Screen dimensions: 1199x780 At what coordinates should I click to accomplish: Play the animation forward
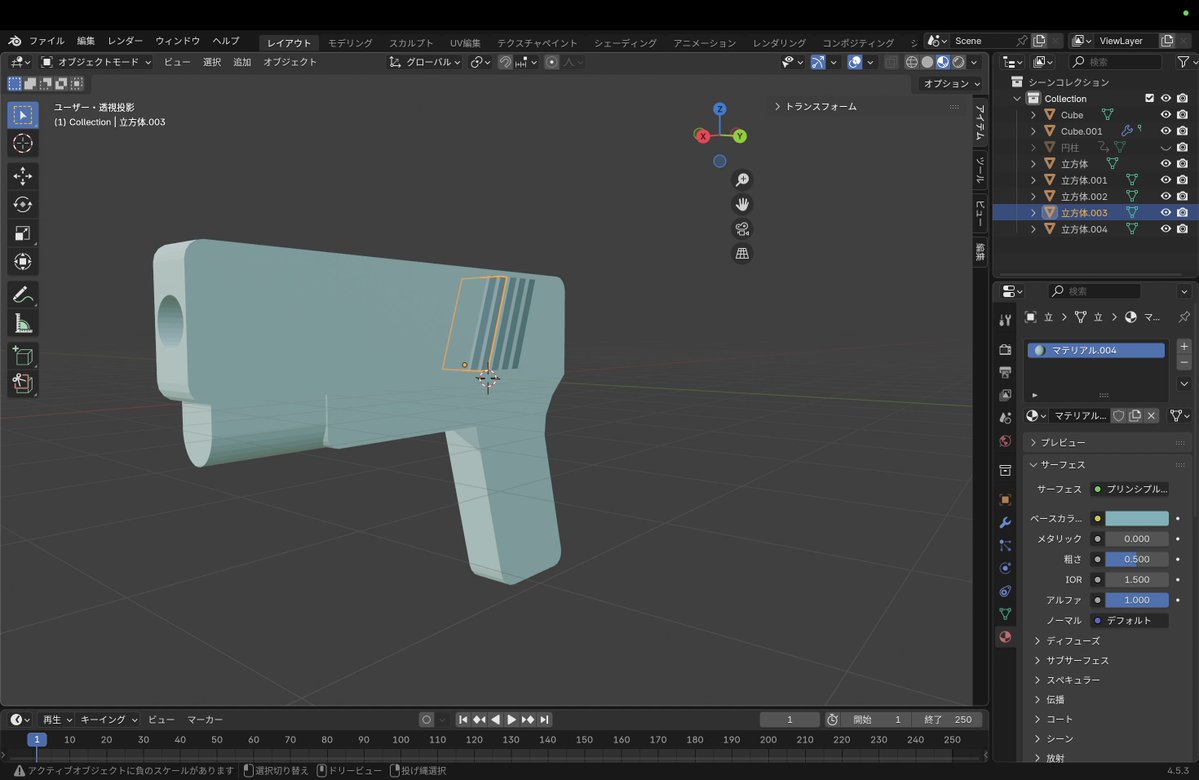pos(512,720)
